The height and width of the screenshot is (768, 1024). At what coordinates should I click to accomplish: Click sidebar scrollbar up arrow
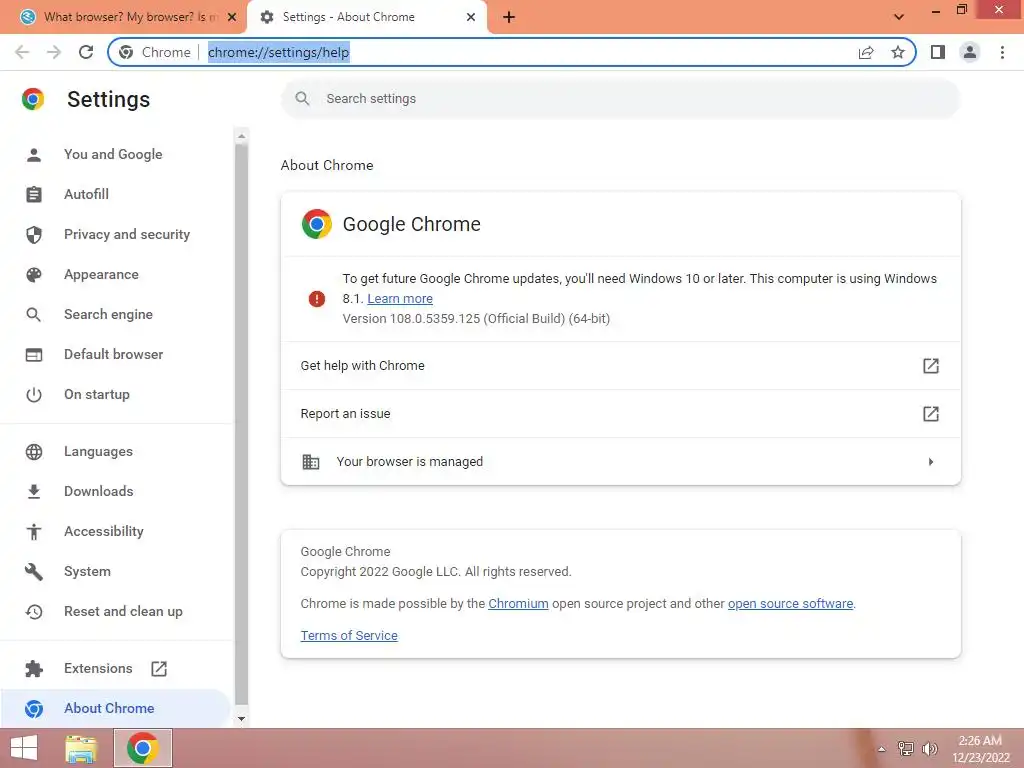tap(241, 136)
